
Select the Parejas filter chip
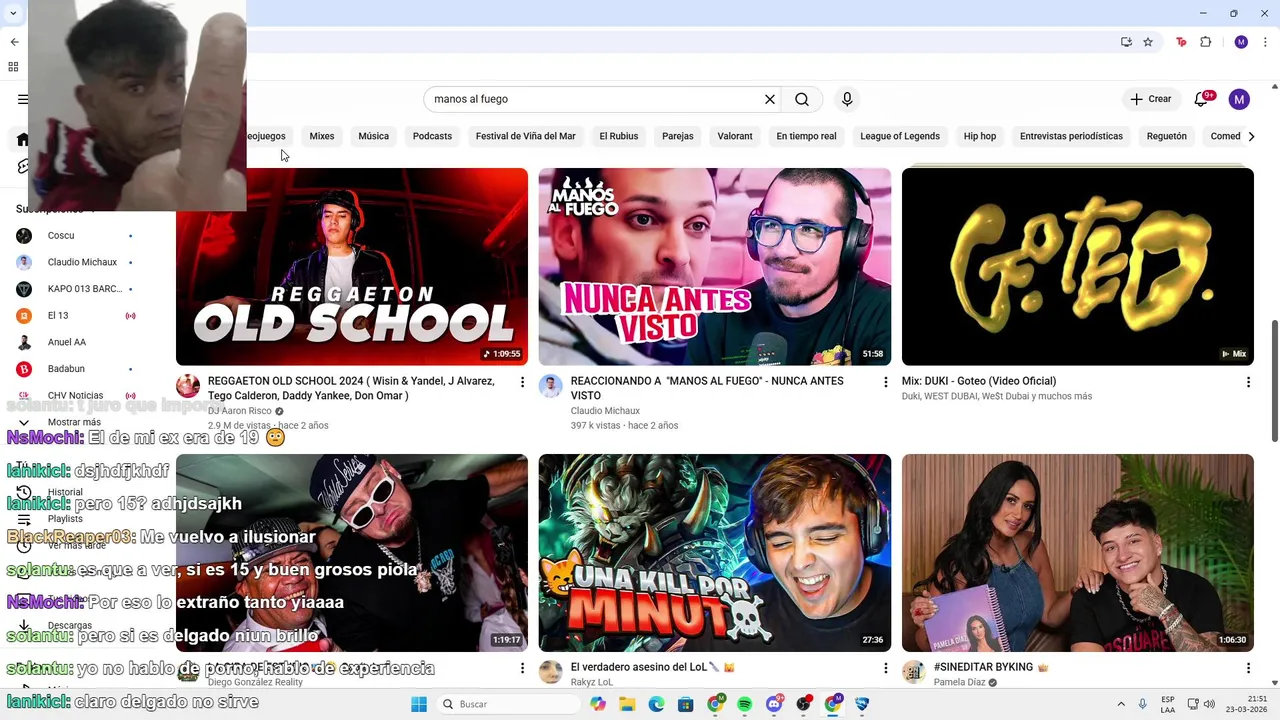pos(678,136)
